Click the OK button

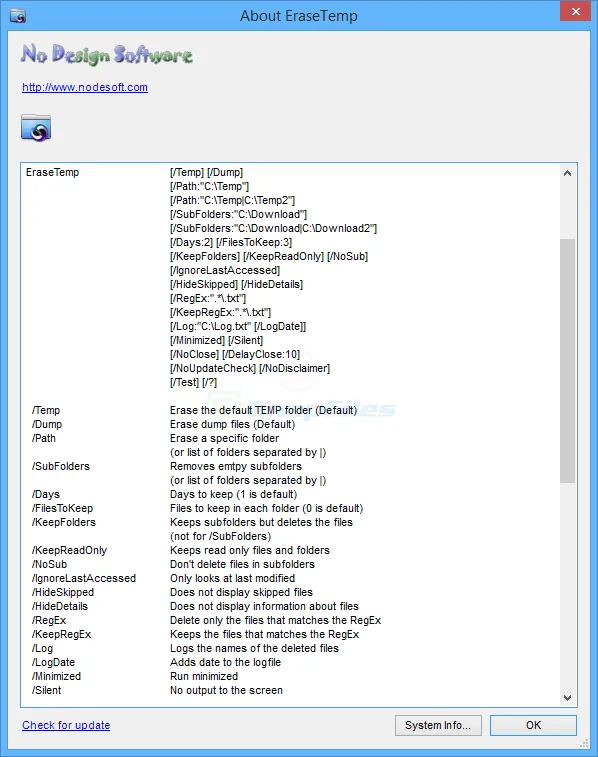point(533,725)
